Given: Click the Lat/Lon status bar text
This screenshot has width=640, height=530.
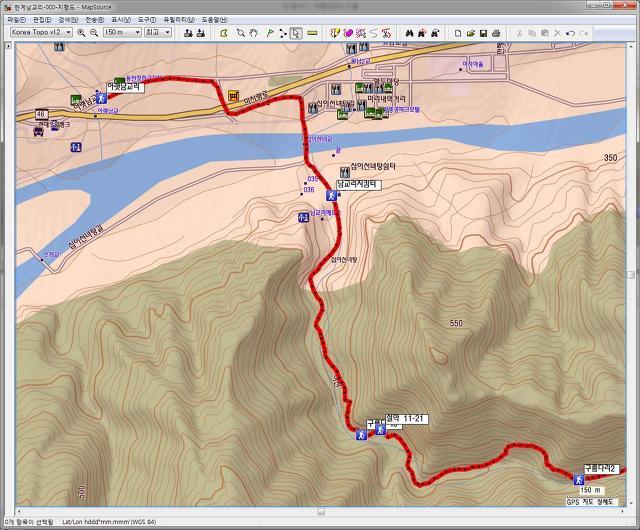Looking at the screenshot, I should [x=109, y=522].
